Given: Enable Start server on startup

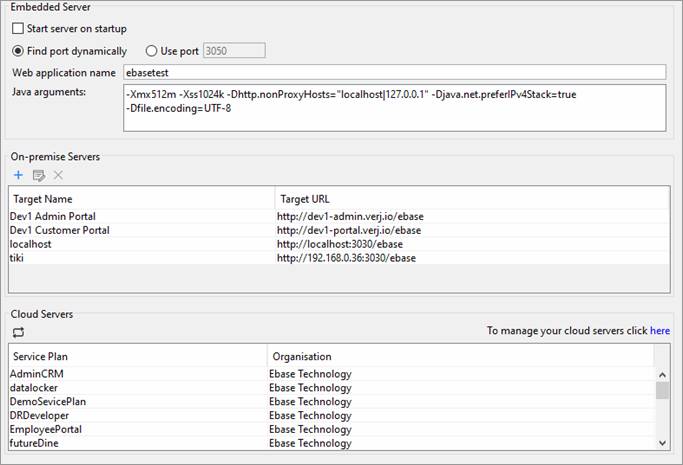Looking at the screenshot, I should coord(18,29).
